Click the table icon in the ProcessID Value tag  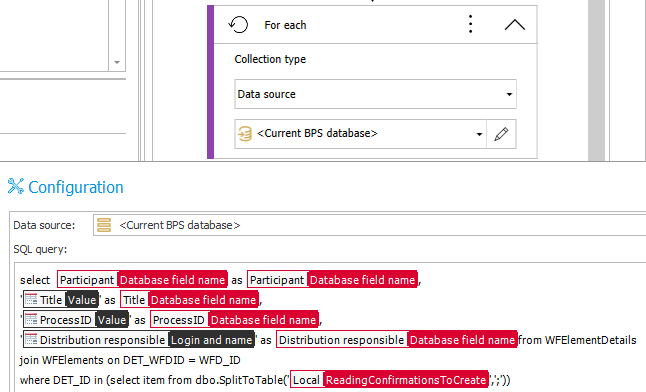click(x=31, y=319)
